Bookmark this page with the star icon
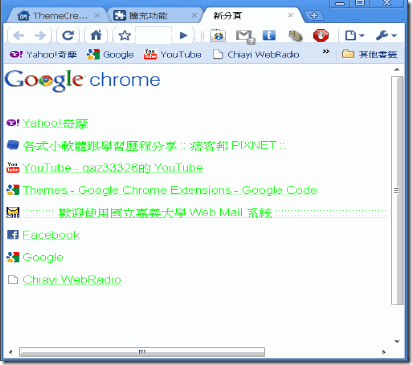This screenshot has width=412, height=365. pos(124,35)
